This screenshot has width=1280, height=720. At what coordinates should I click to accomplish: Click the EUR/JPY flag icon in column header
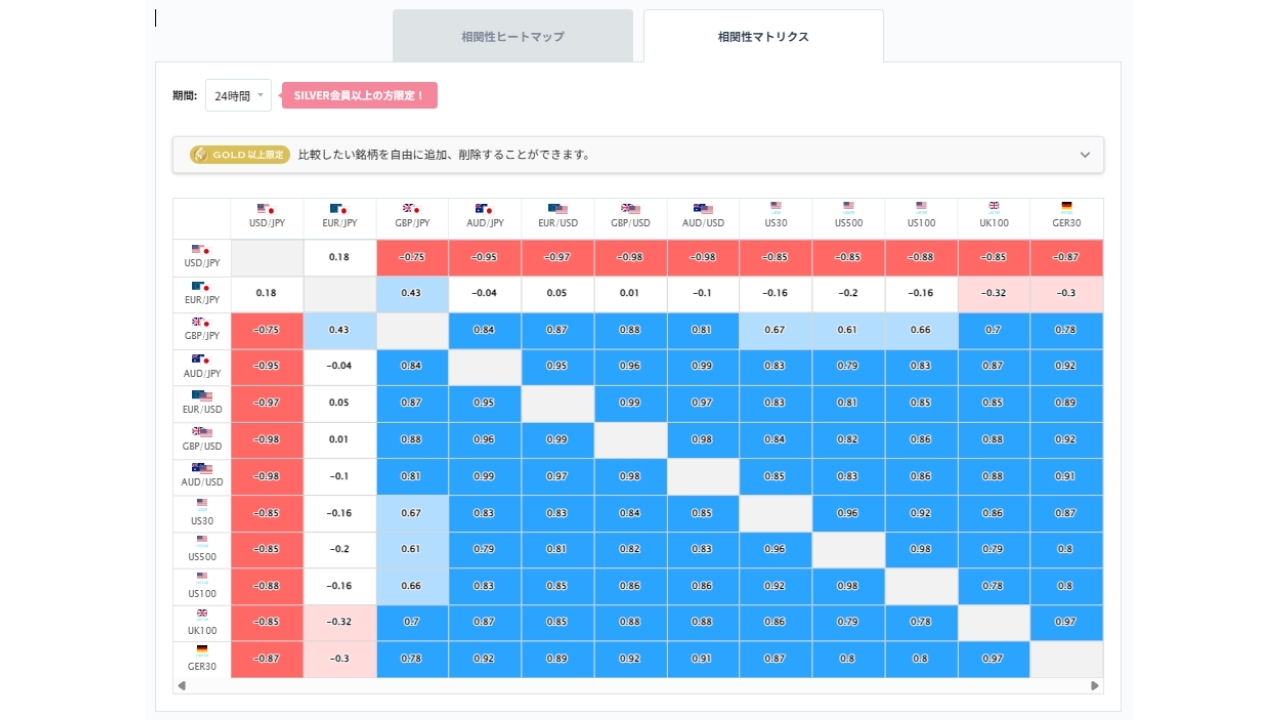click(339, 209)
